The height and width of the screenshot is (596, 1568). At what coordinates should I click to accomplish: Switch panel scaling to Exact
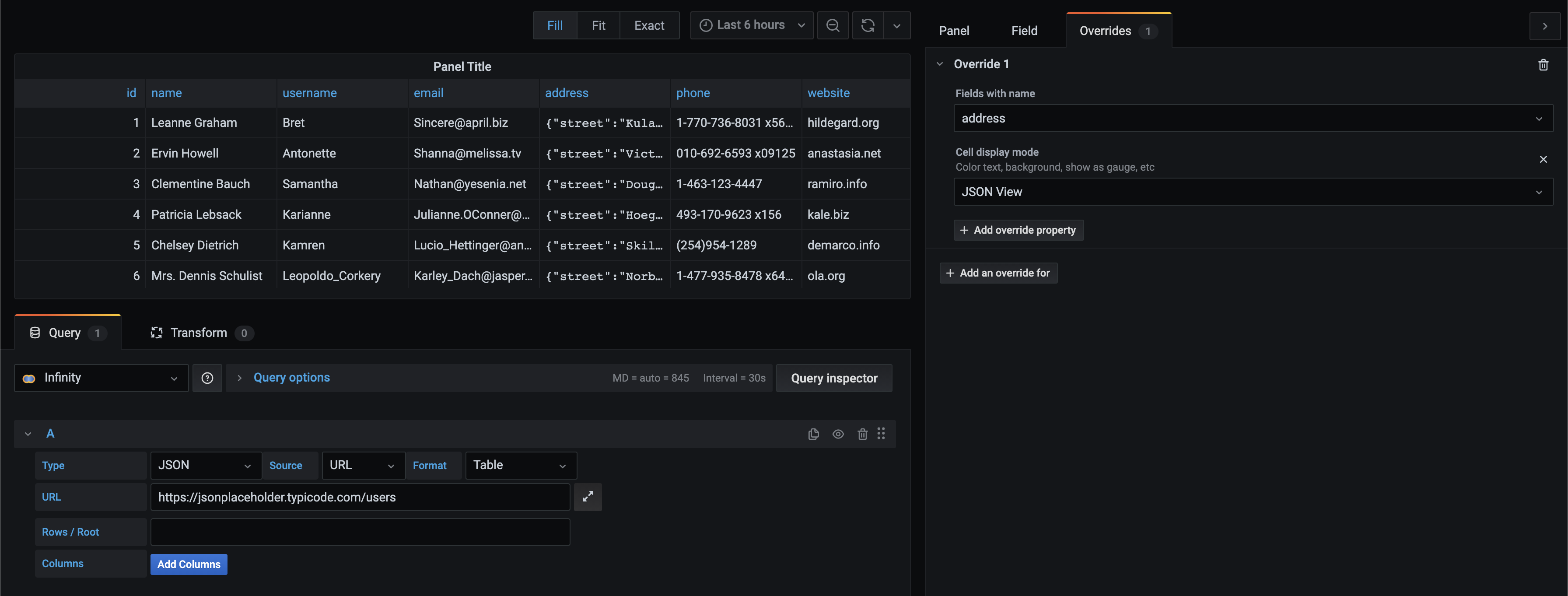click(649, 25)
